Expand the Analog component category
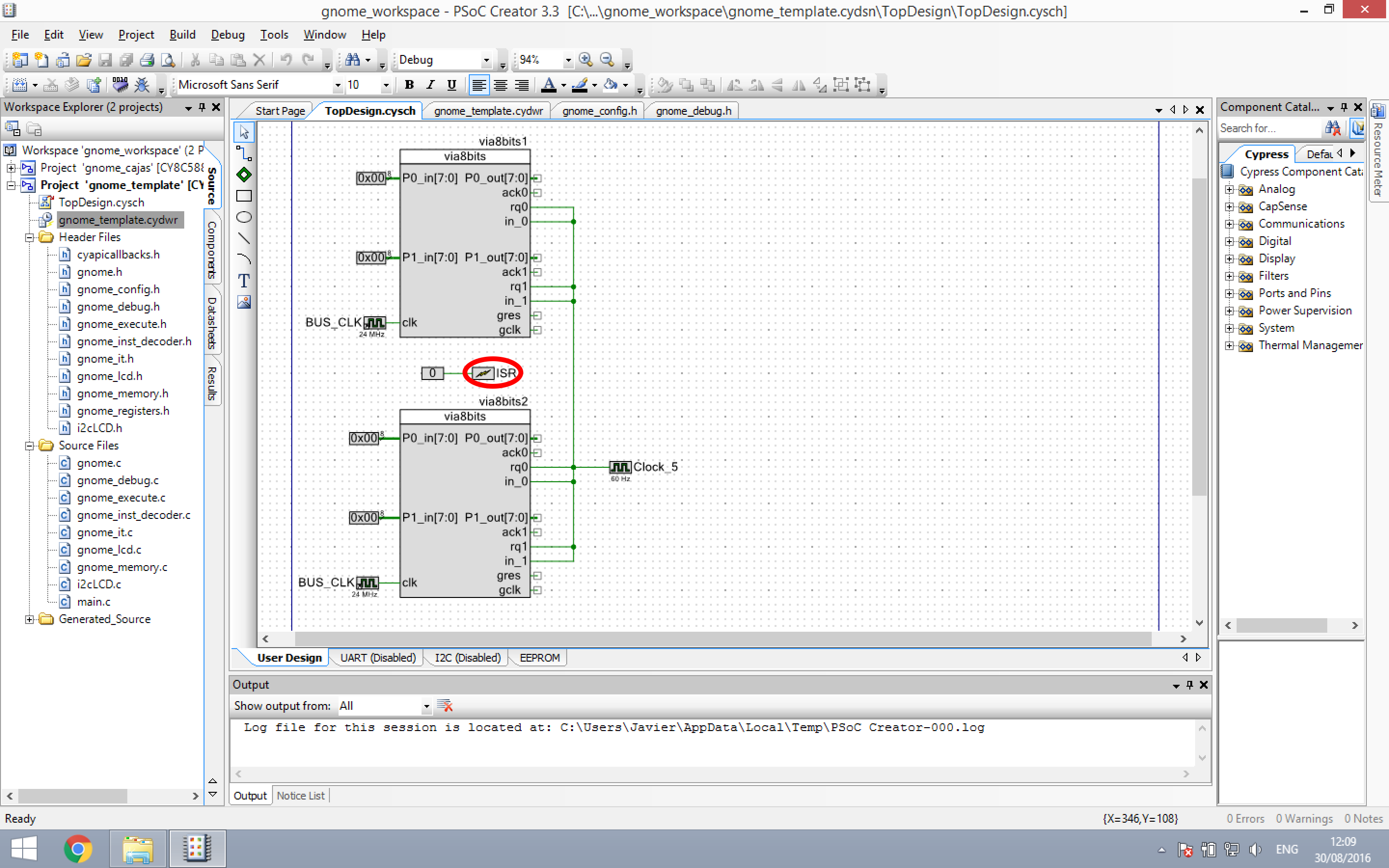Image resolution: width=1389 pixels, height=868 pixels. tap(1229, 190)
